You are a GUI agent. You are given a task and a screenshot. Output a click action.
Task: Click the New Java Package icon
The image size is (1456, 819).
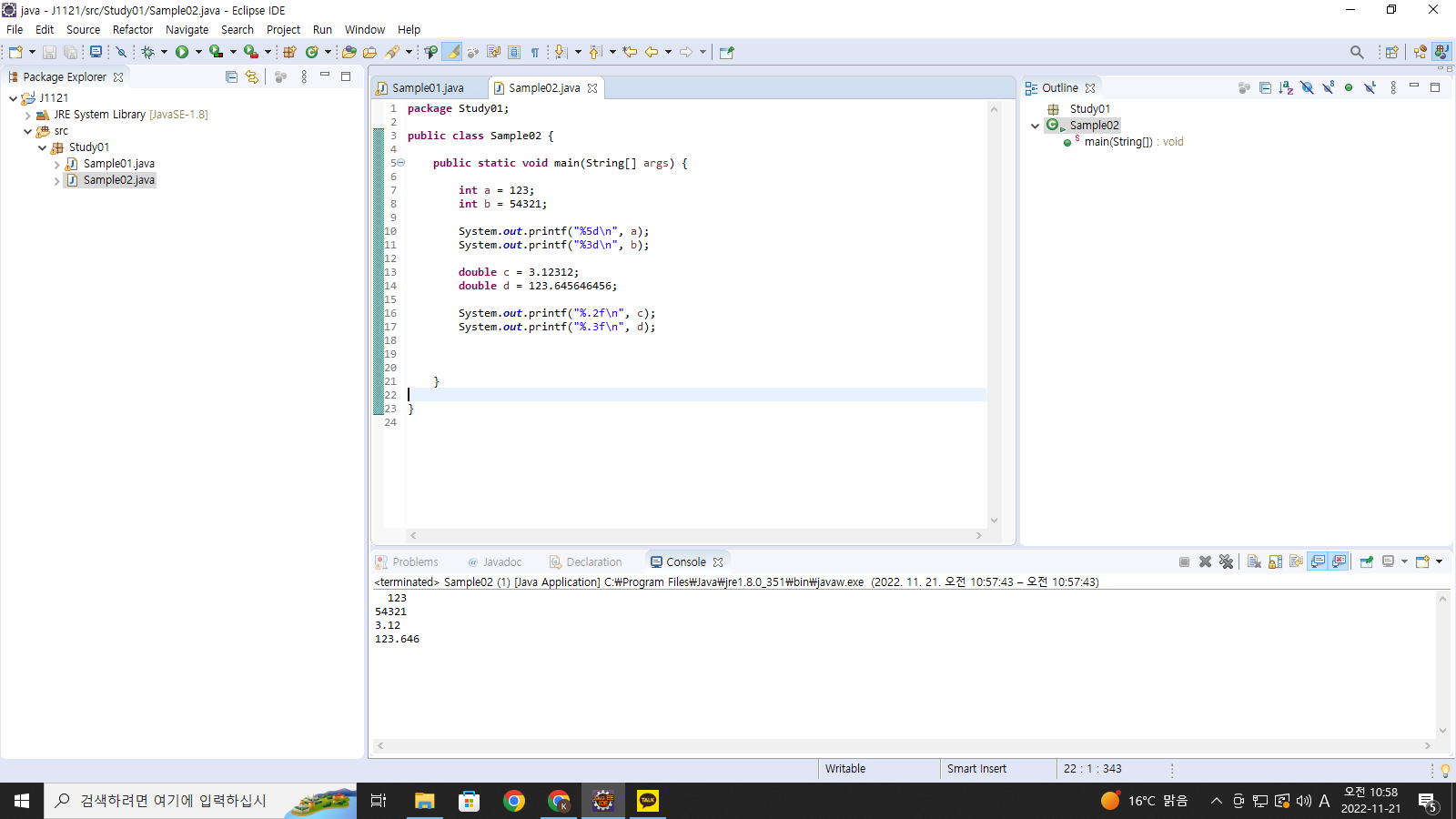(290, 52)
